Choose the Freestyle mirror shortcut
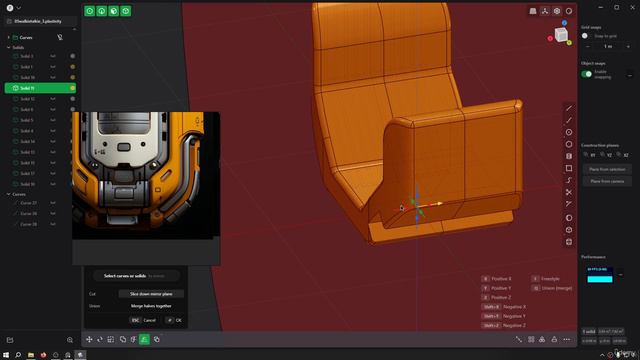The width and height of the screenshot is (640, 360). [546, 279]
